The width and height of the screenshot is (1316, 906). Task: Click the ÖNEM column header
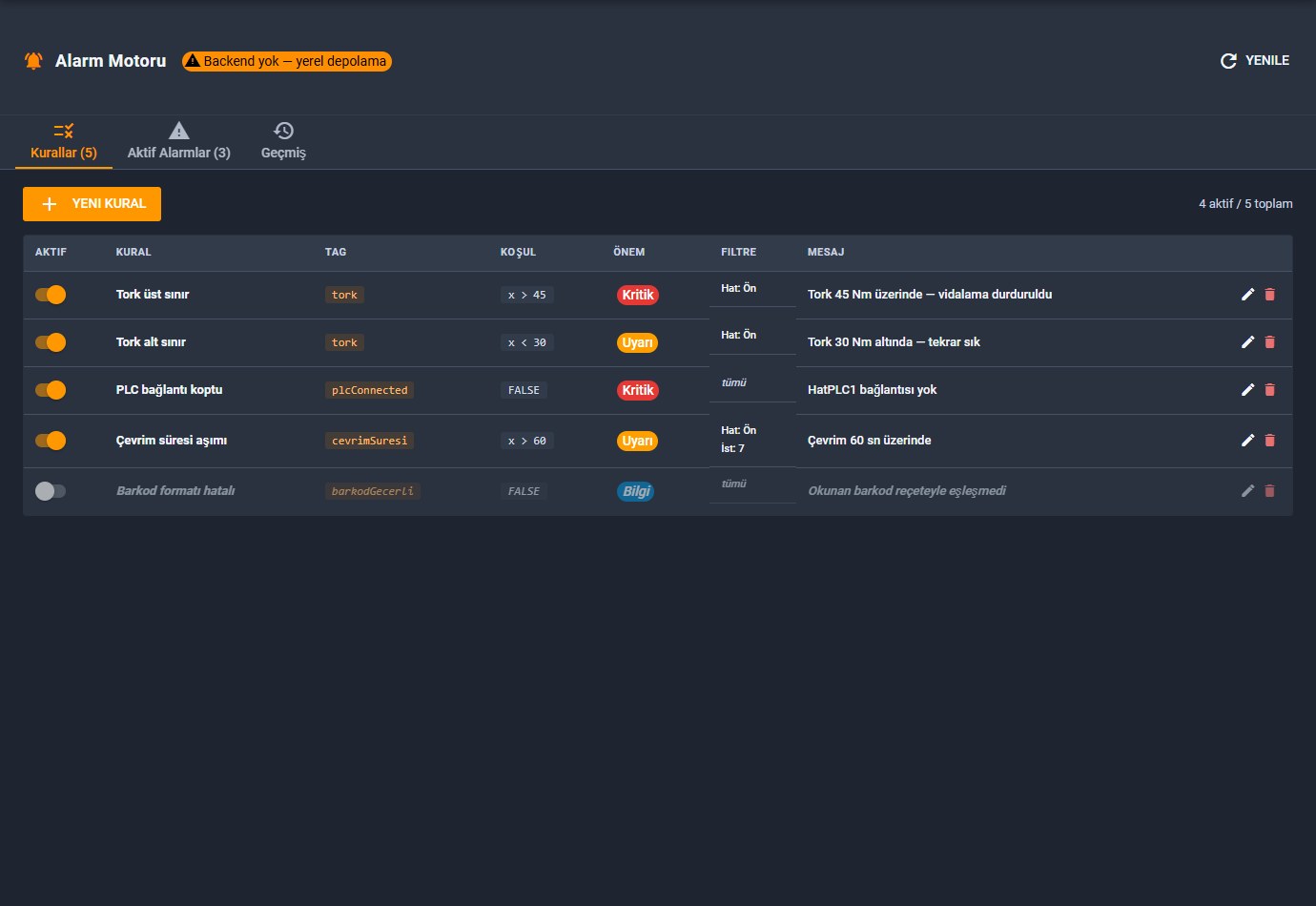pos(629,253)
